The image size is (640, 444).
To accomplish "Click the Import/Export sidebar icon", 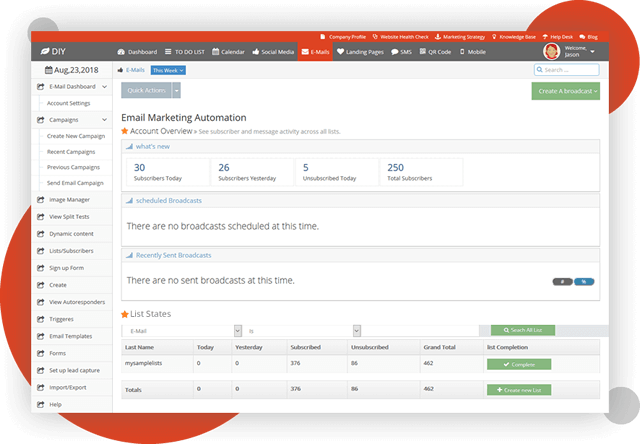I will pyautogui.click(x=40, y=387).
